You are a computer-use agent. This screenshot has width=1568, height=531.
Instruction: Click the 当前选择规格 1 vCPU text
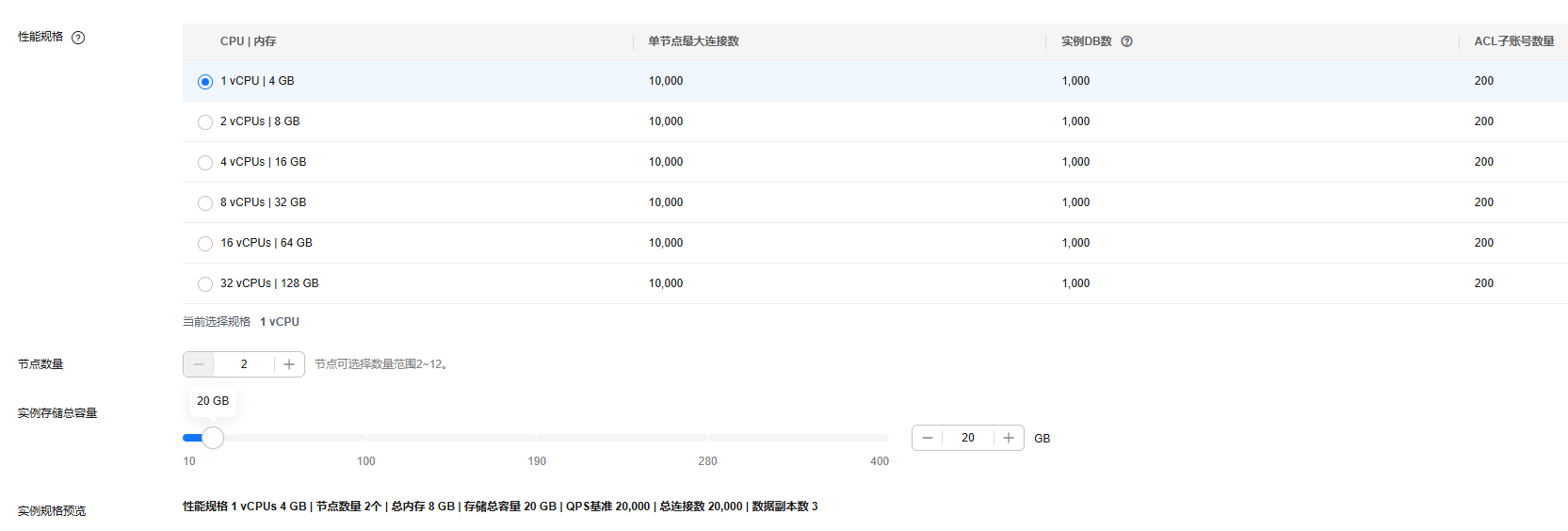[241, 322]
